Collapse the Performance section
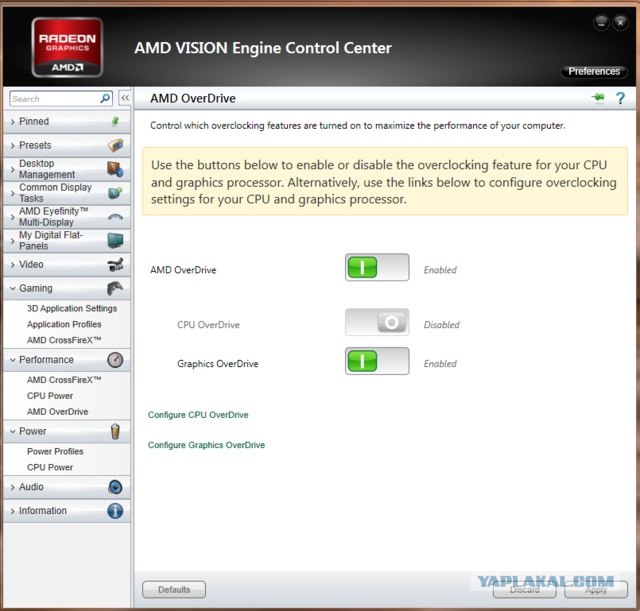 point(67,360)
